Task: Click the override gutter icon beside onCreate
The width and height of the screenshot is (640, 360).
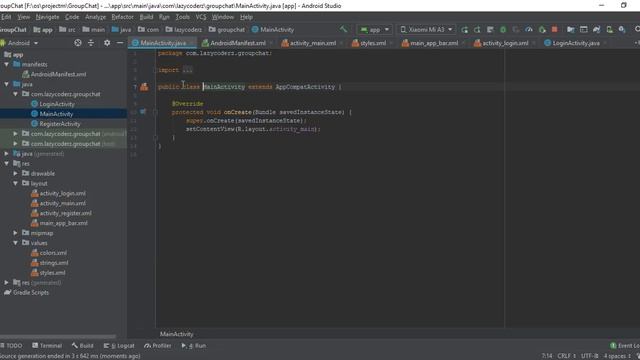Action: pyautogui.click(x=143, y=111)
